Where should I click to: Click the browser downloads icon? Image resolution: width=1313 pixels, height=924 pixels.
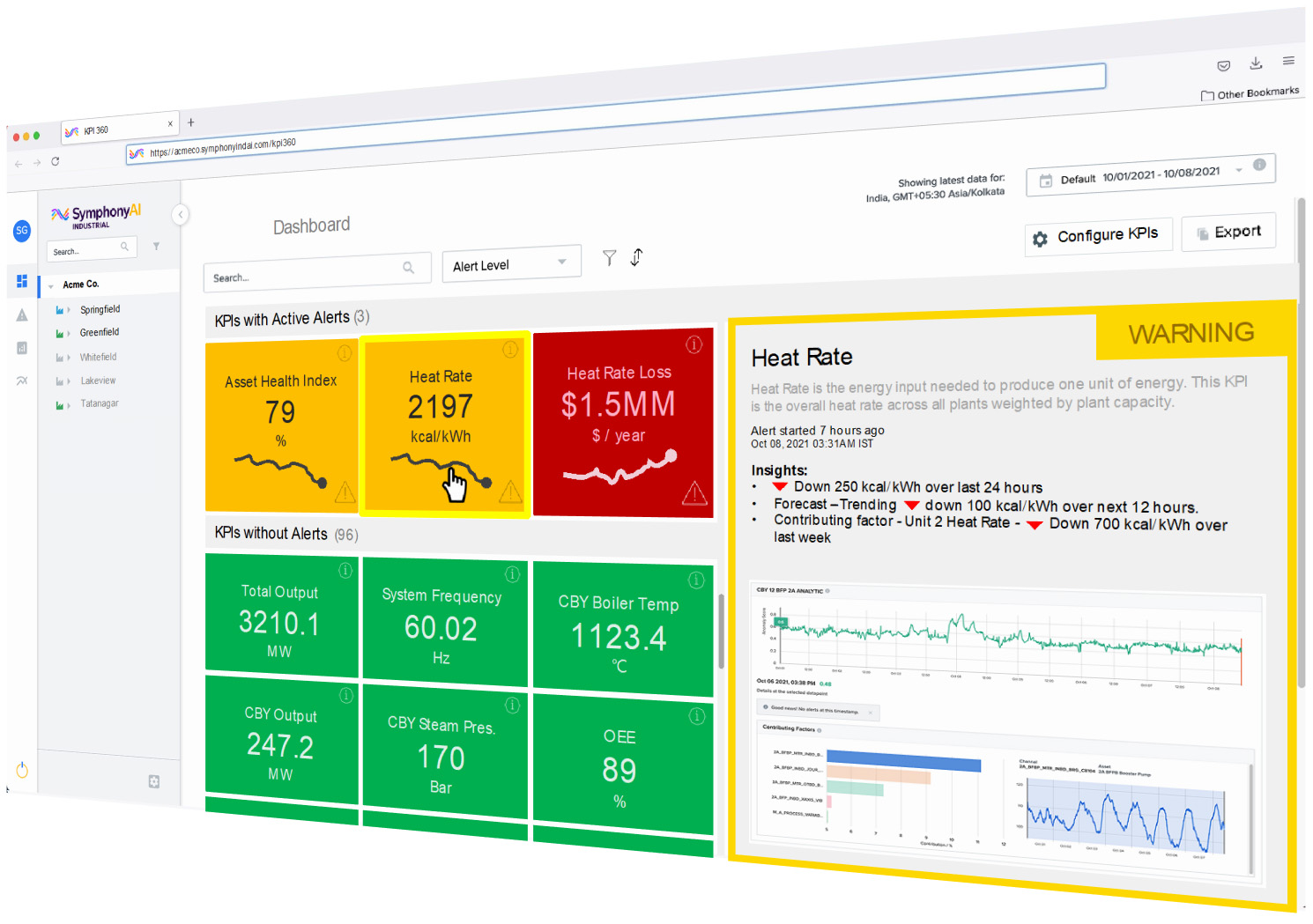point(1256,63)
